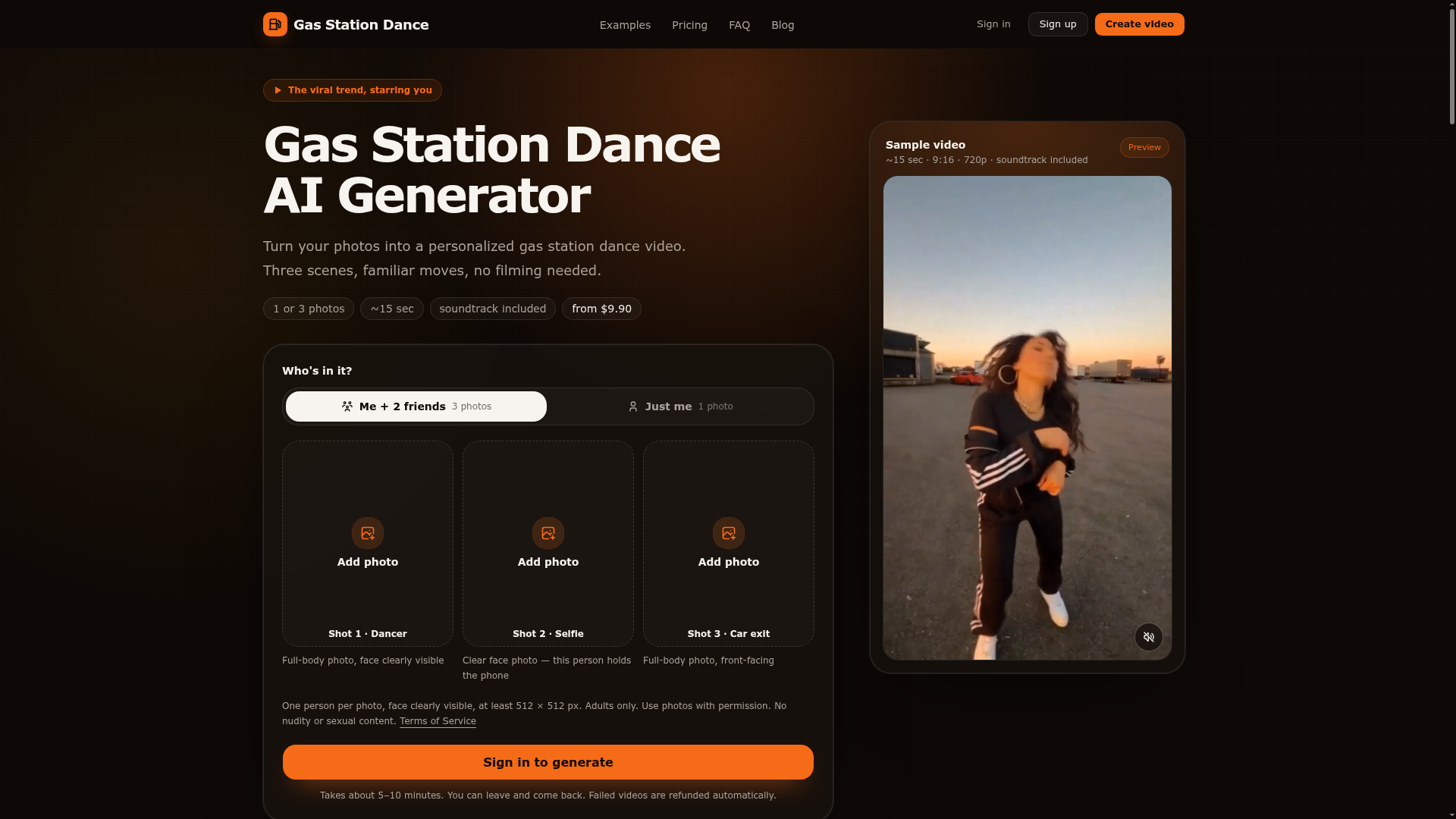
Task: Open the Terms of Service link
Action: [x=438, y=721]
